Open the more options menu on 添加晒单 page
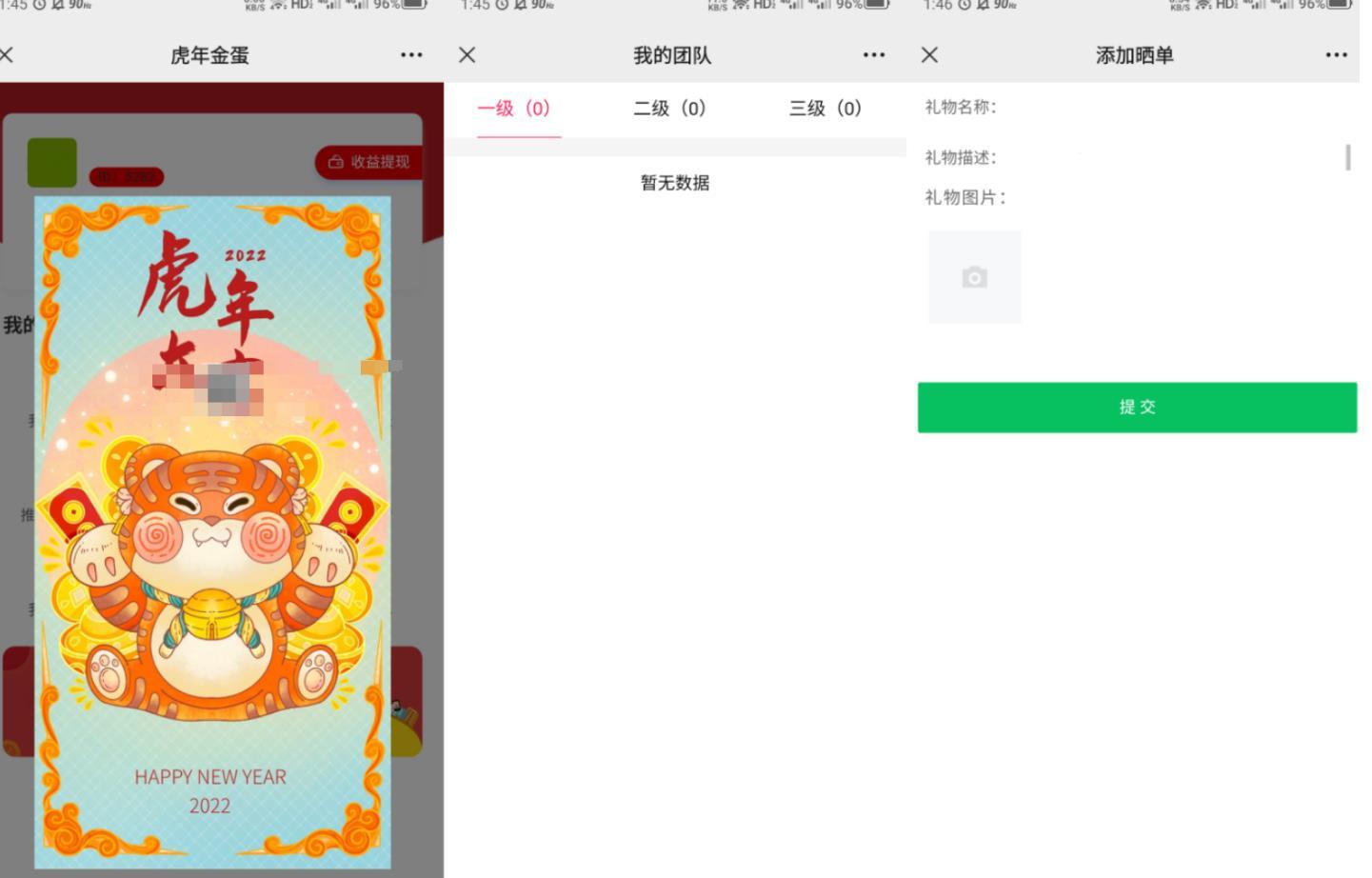The width and height of the screenshot is (1372, 878). point(1337,55)
